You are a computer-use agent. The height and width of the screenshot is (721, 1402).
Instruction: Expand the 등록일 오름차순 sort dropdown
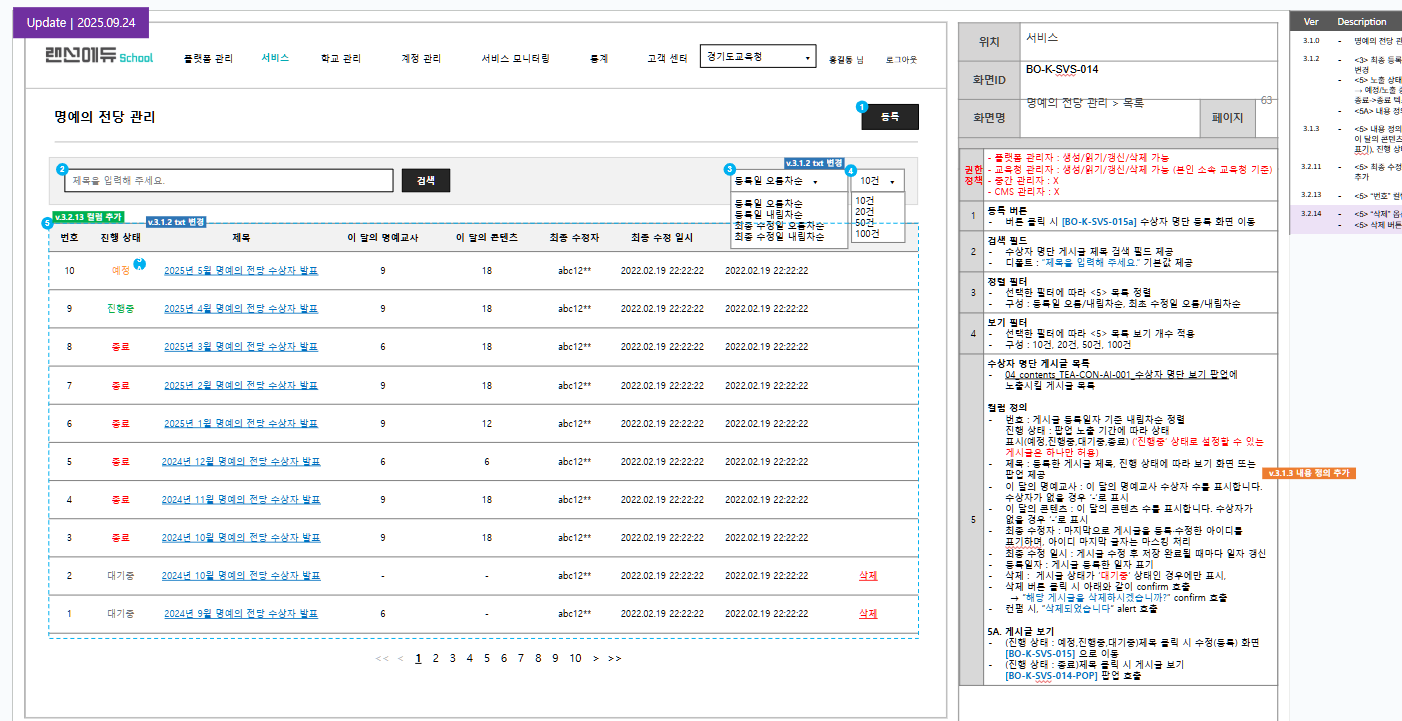[788, 181]
